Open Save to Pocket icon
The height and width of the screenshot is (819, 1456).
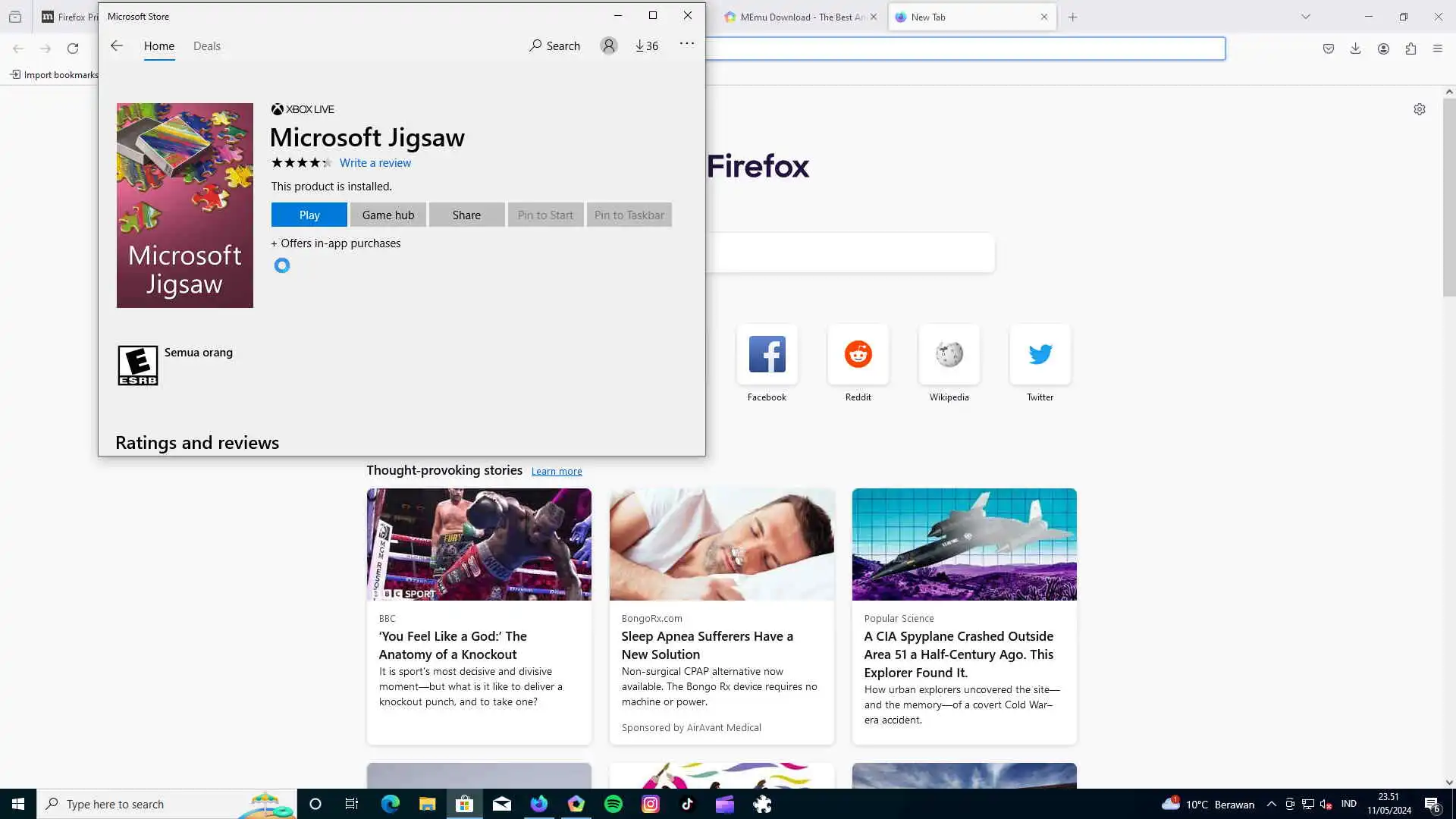1329,49
